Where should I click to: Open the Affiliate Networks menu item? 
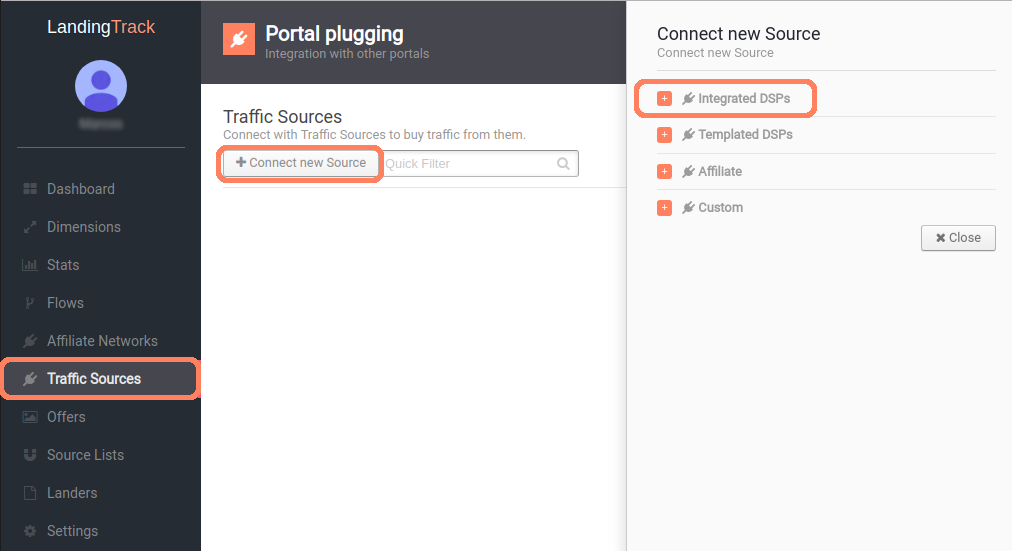(x=101, y=341)
